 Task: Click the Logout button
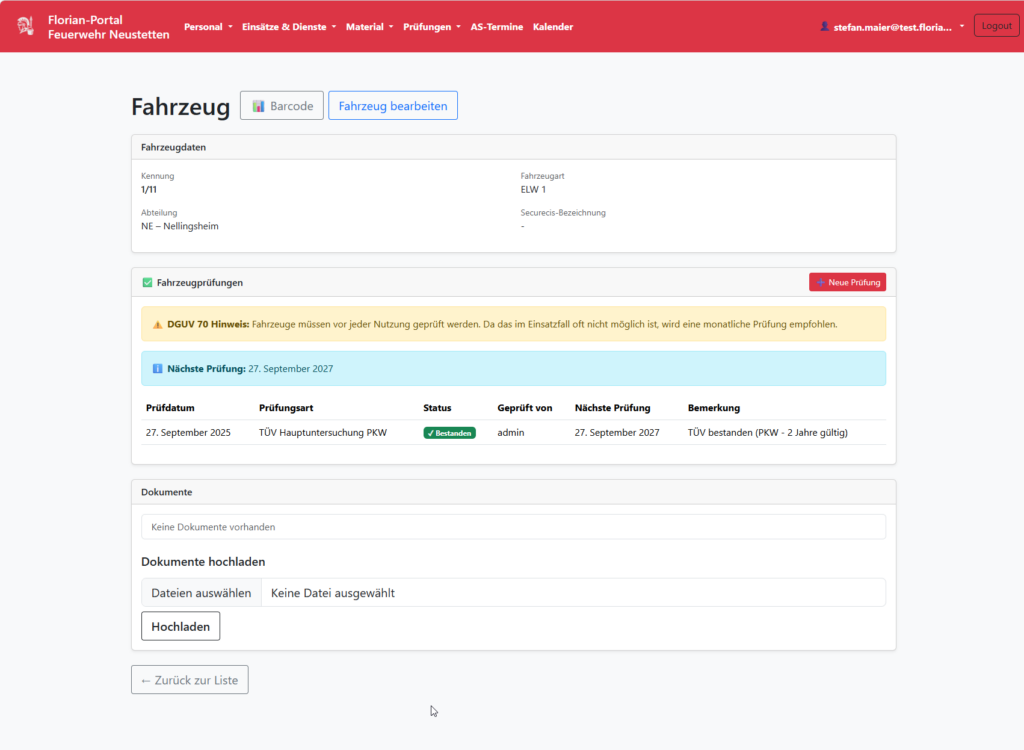[996, 26]
